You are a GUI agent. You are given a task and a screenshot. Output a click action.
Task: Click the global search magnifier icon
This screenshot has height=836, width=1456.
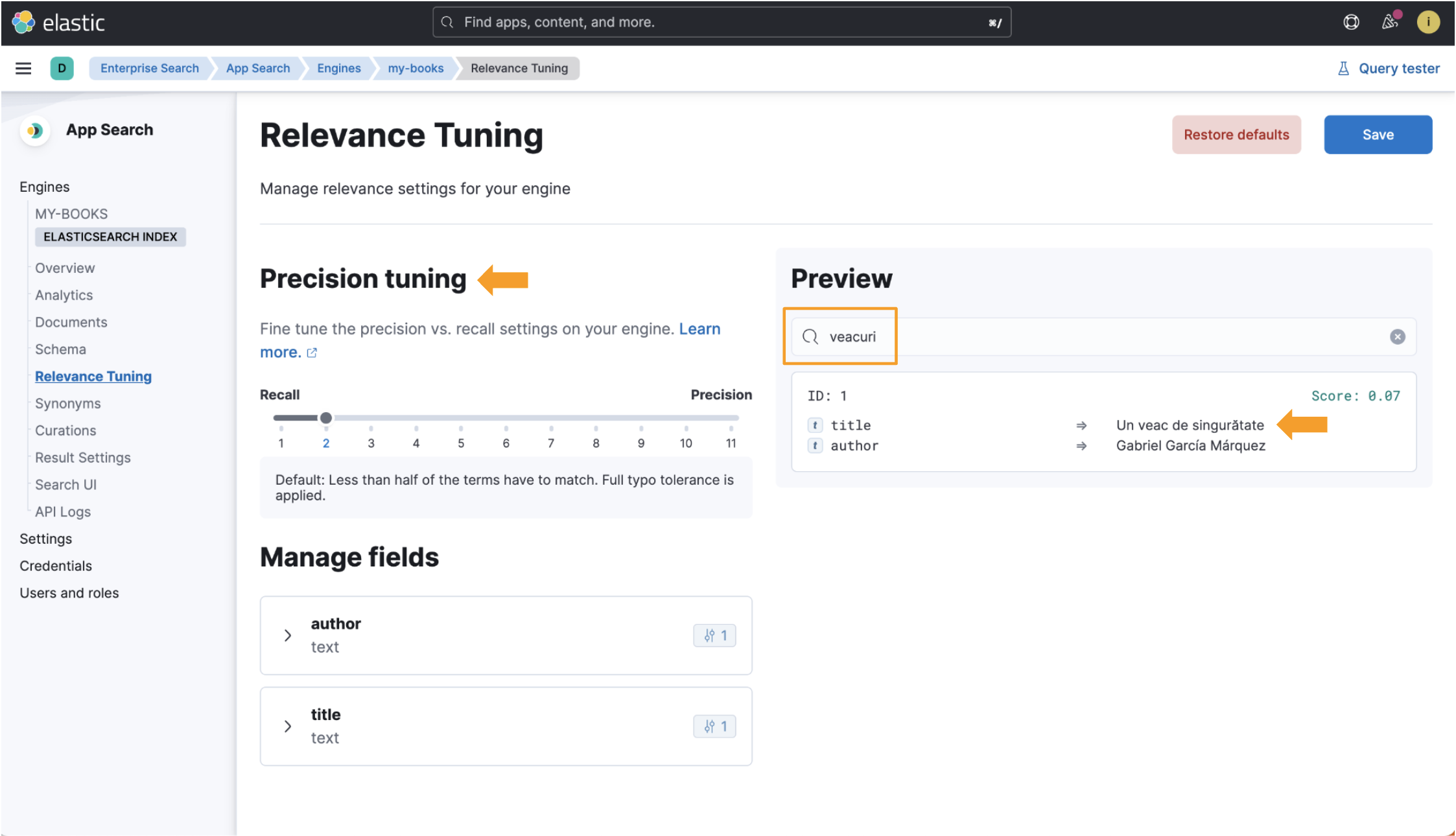click(x=447, y=22)
